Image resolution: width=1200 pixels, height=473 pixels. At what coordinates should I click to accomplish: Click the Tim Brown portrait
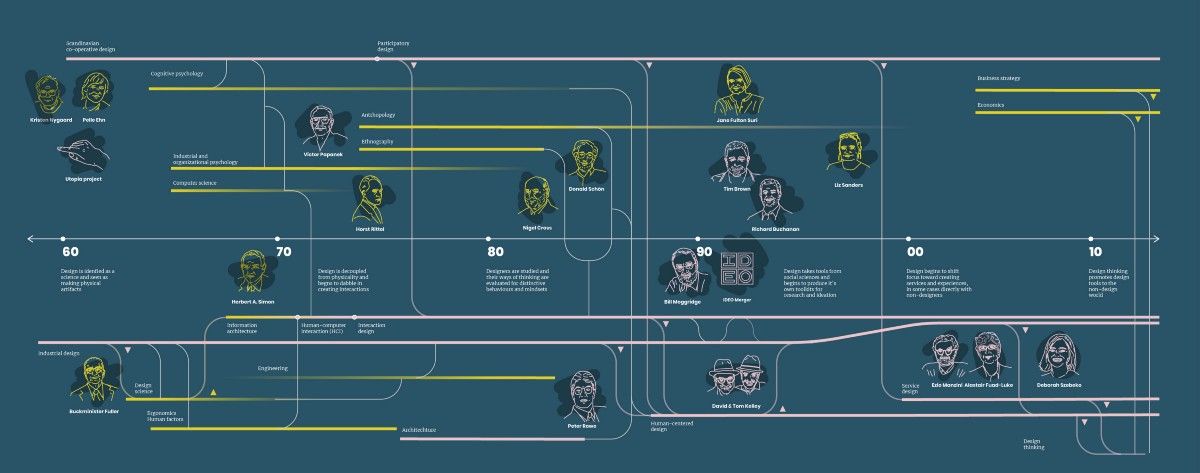737,163
